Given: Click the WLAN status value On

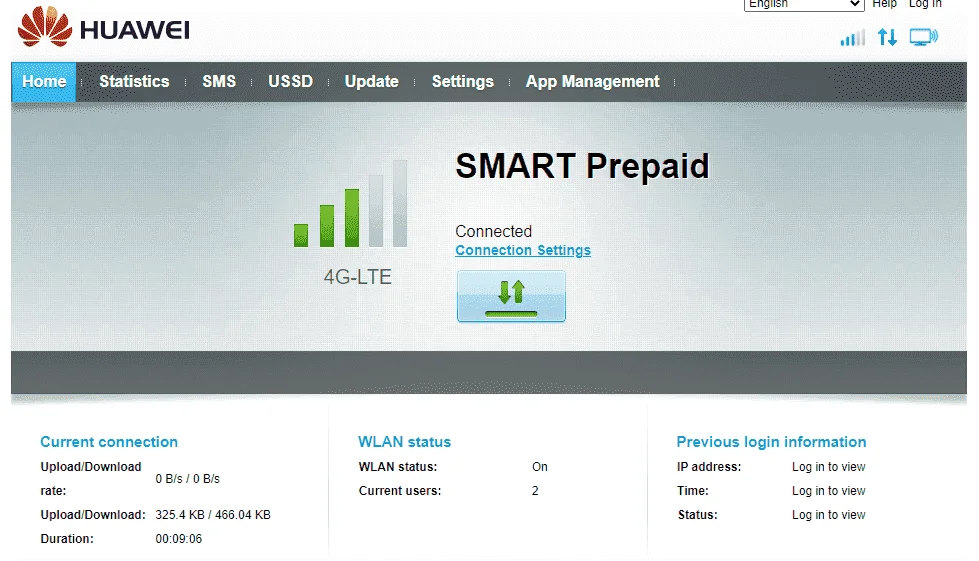Looking at the screenshot, I should tap(539, 467).
